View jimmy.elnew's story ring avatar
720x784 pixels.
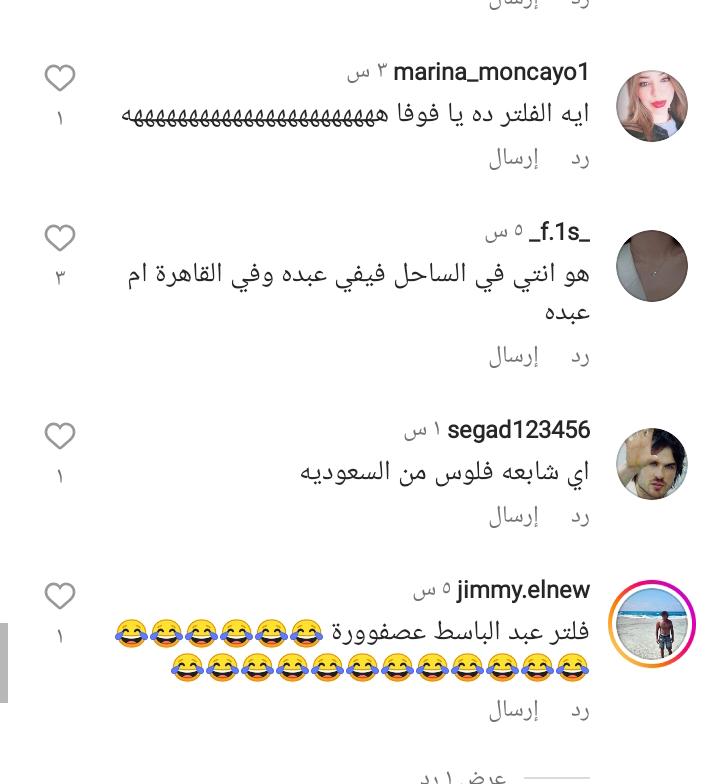(652, 624)
